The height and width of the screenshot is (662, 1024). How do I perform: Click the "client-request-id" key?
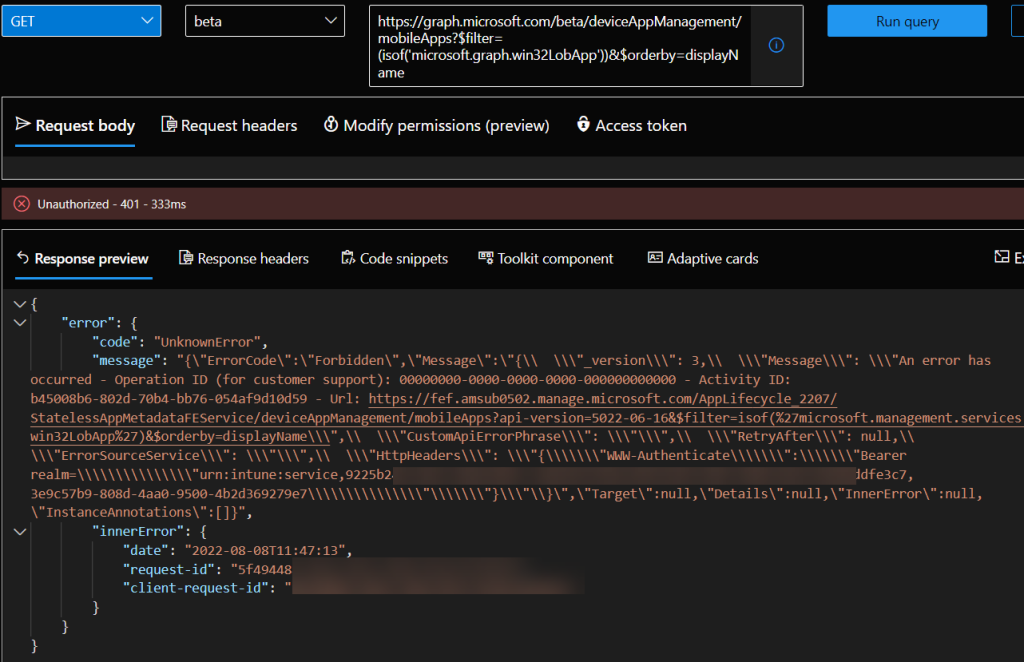pyautogui.click(x=195, y=588)
